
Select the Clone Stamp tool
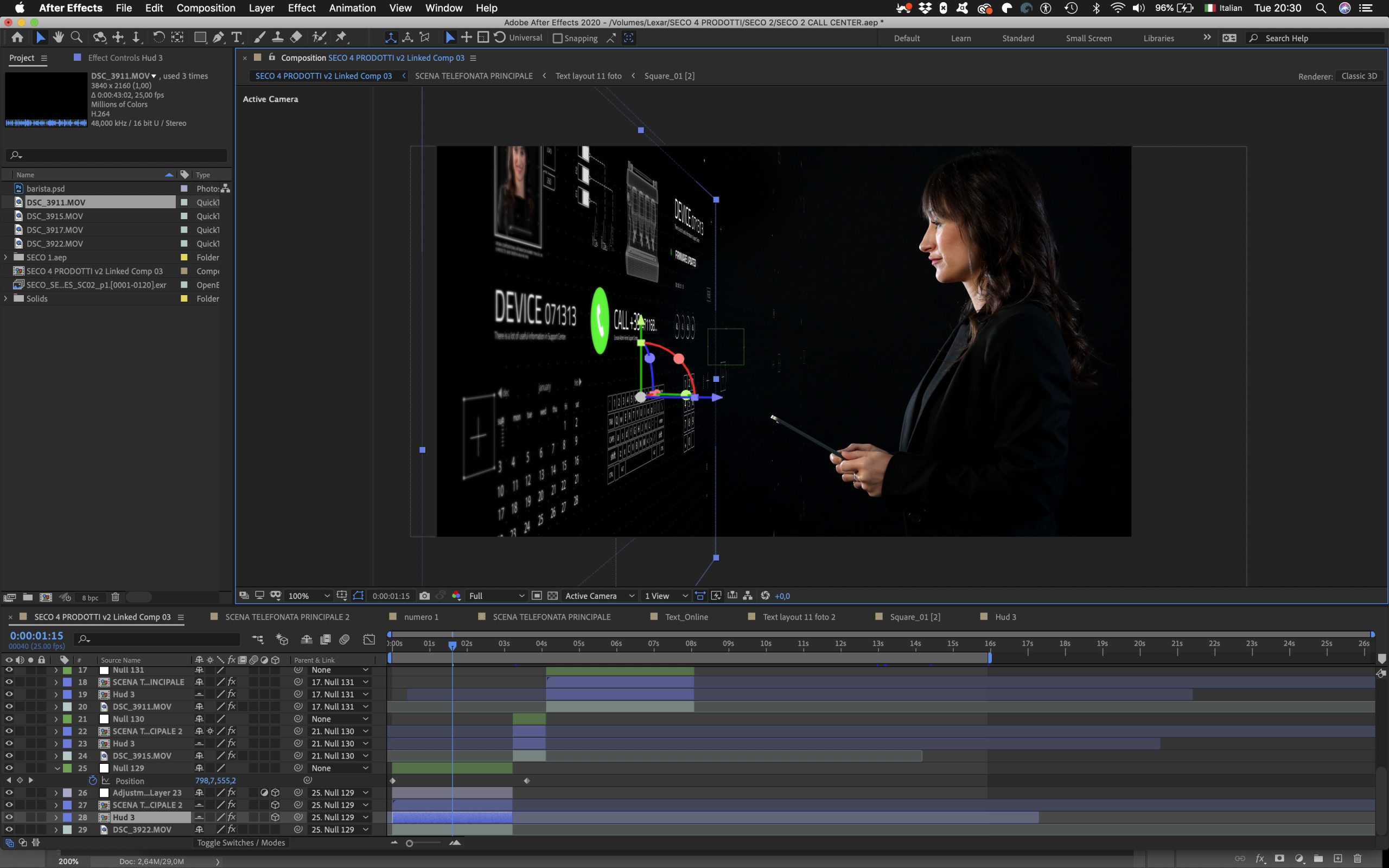coord(277,38)
